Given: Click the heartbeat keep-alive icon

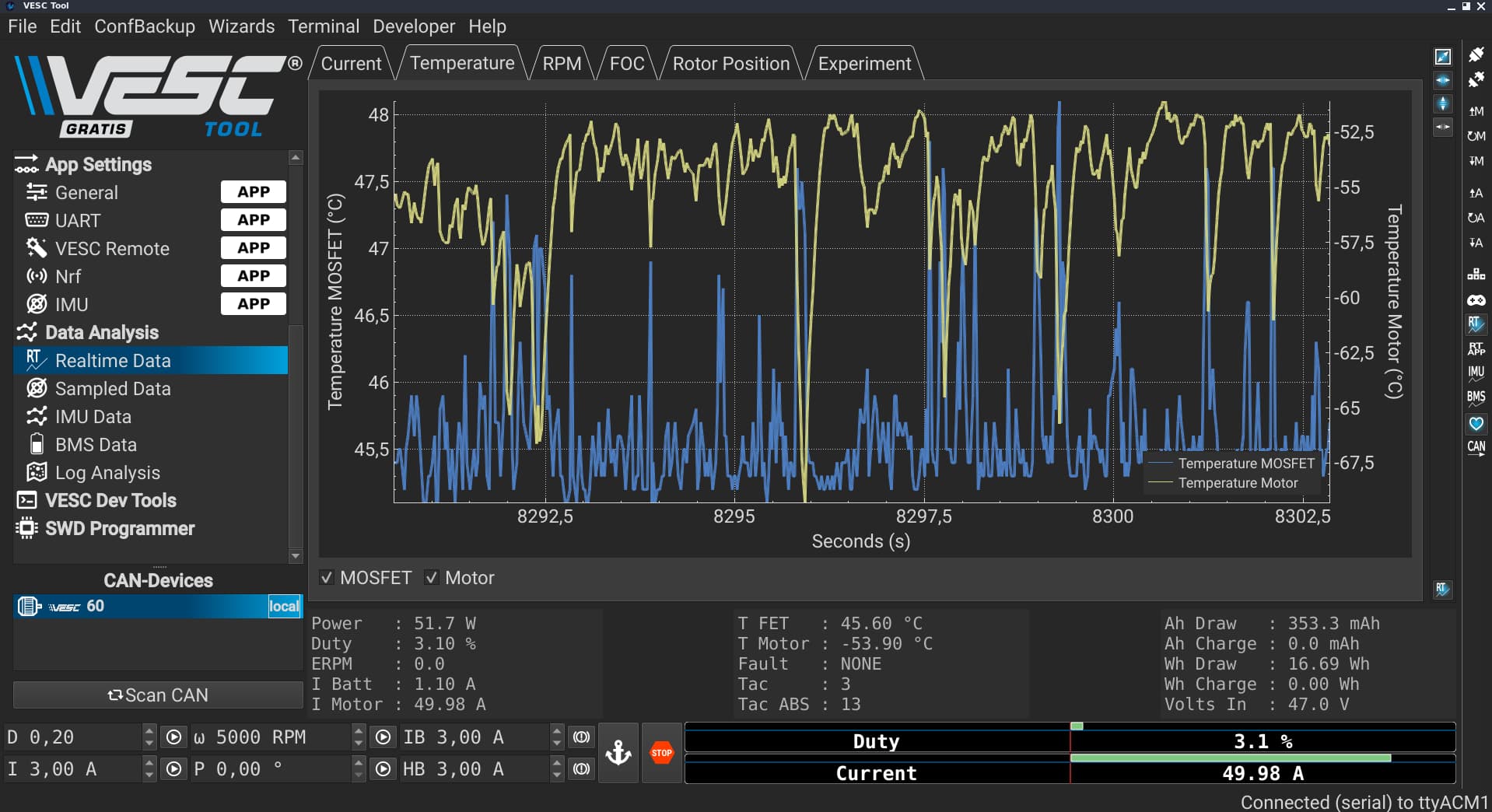Looking at the screenshot, I should coord(1476,423).
